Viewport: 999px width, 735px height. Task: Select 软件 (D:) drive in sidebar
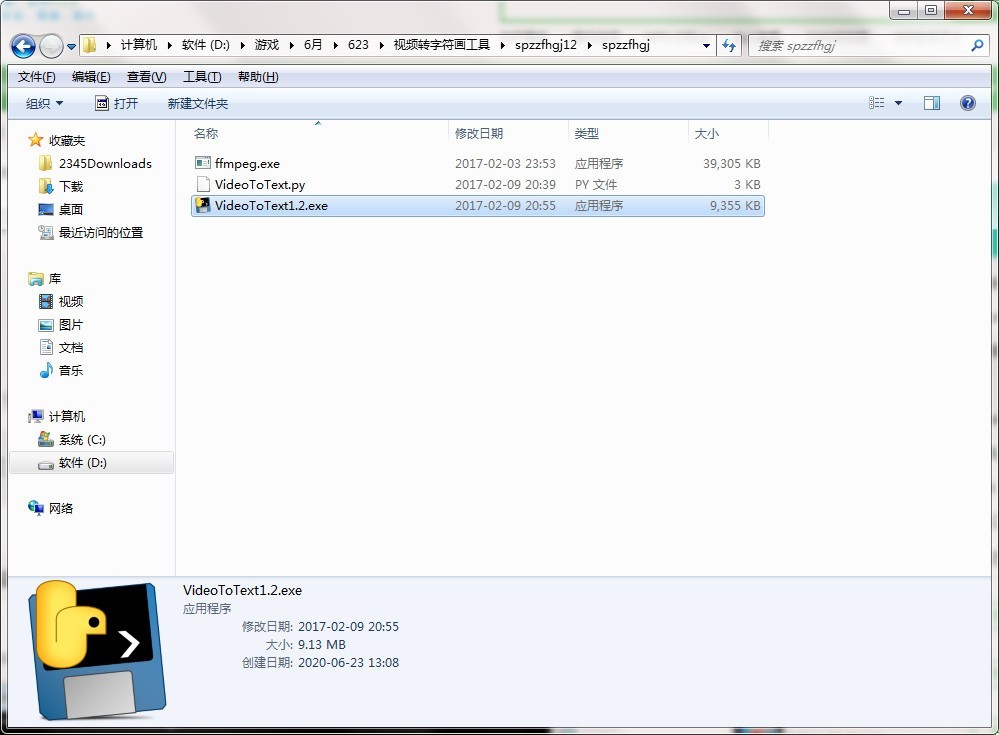pos(91,463)
